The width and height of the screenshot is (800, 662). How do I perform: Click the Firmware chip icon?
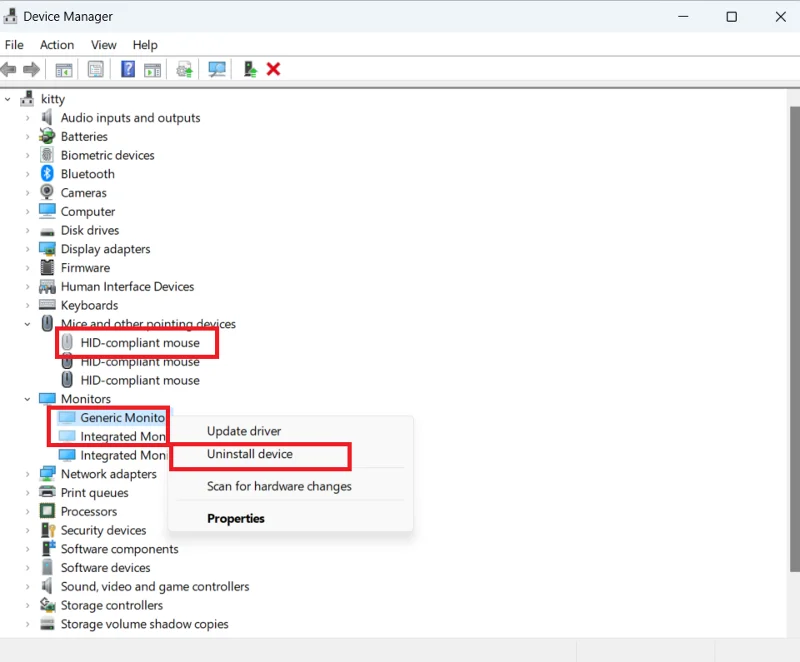(47, 267)
